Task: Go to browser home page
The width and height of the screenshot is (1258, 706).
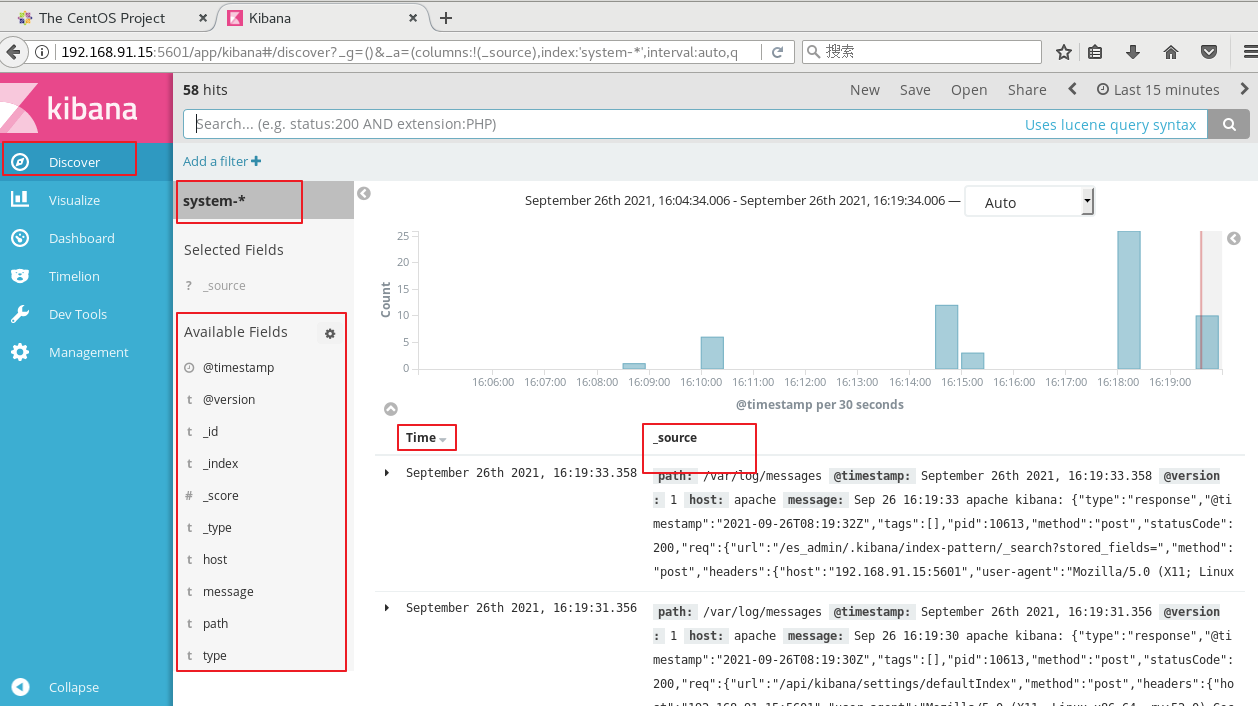Action: click(1171, 52)
